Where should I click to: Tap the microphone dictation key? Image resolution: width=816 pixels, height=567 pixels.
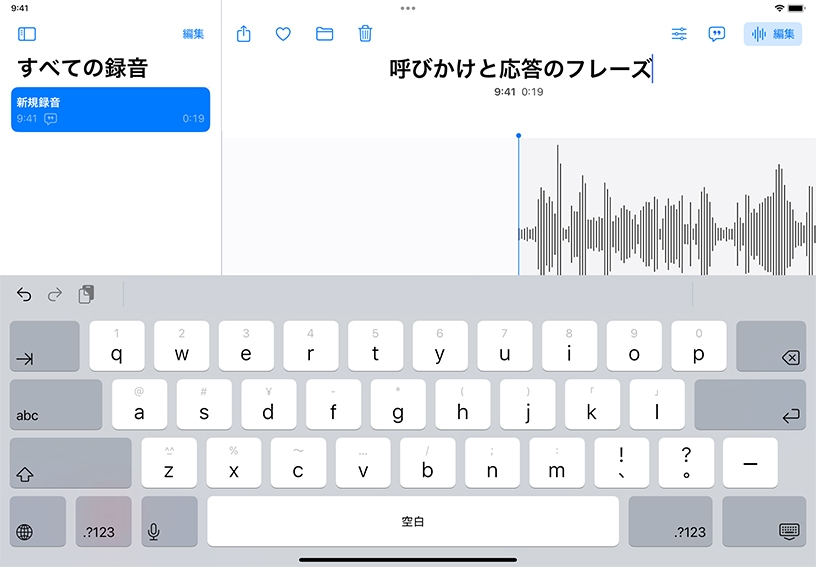[x=153, y=531]
